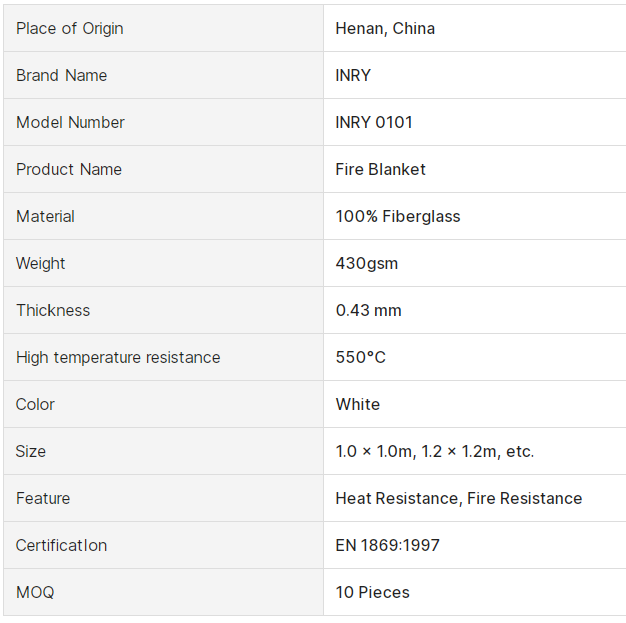This screenshot has height=623, width=626.
Task: Select the "550°C" temperature value
Action: 360,357
